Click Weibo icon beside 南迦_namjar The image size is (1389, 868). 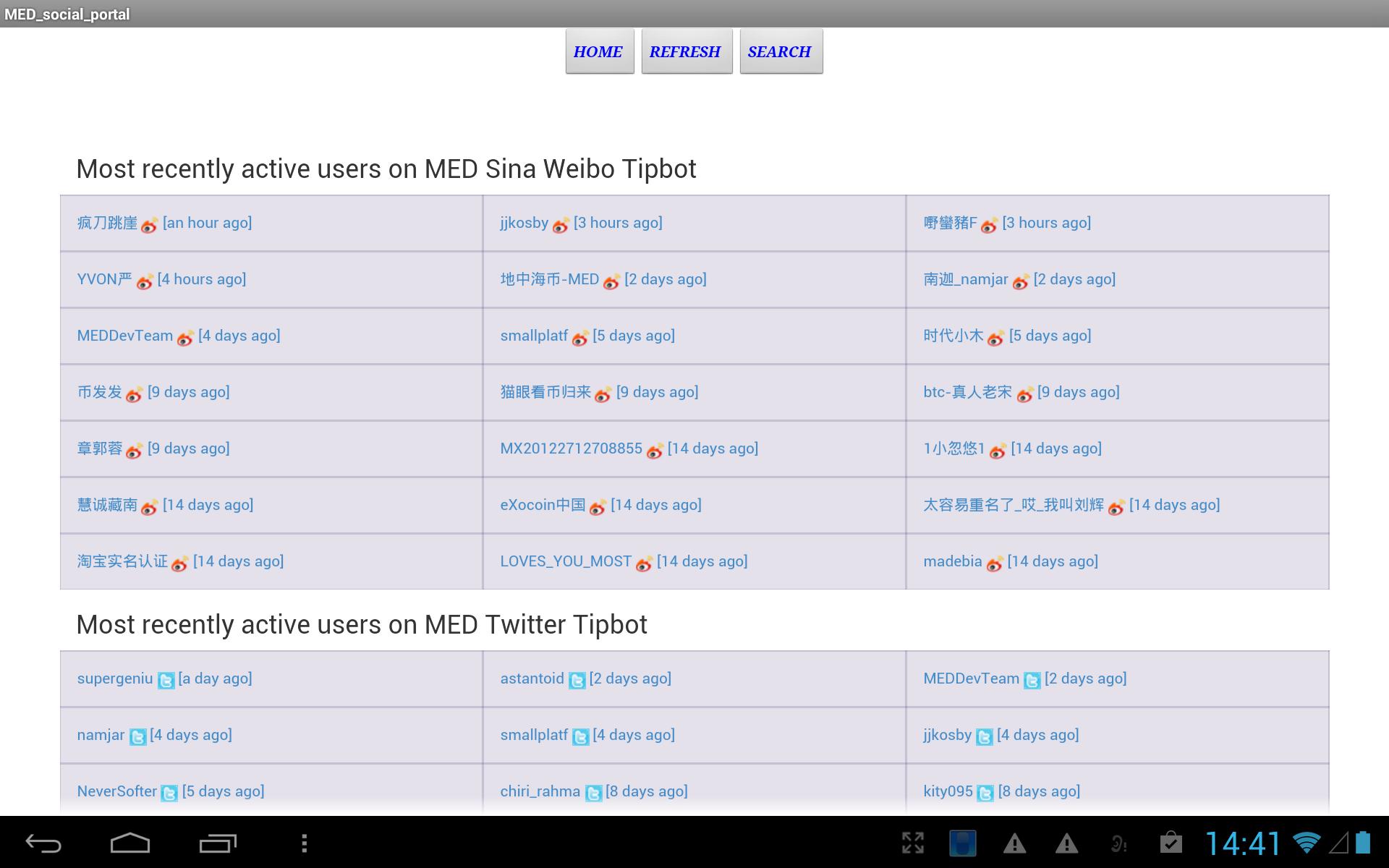coord(1021,281)
